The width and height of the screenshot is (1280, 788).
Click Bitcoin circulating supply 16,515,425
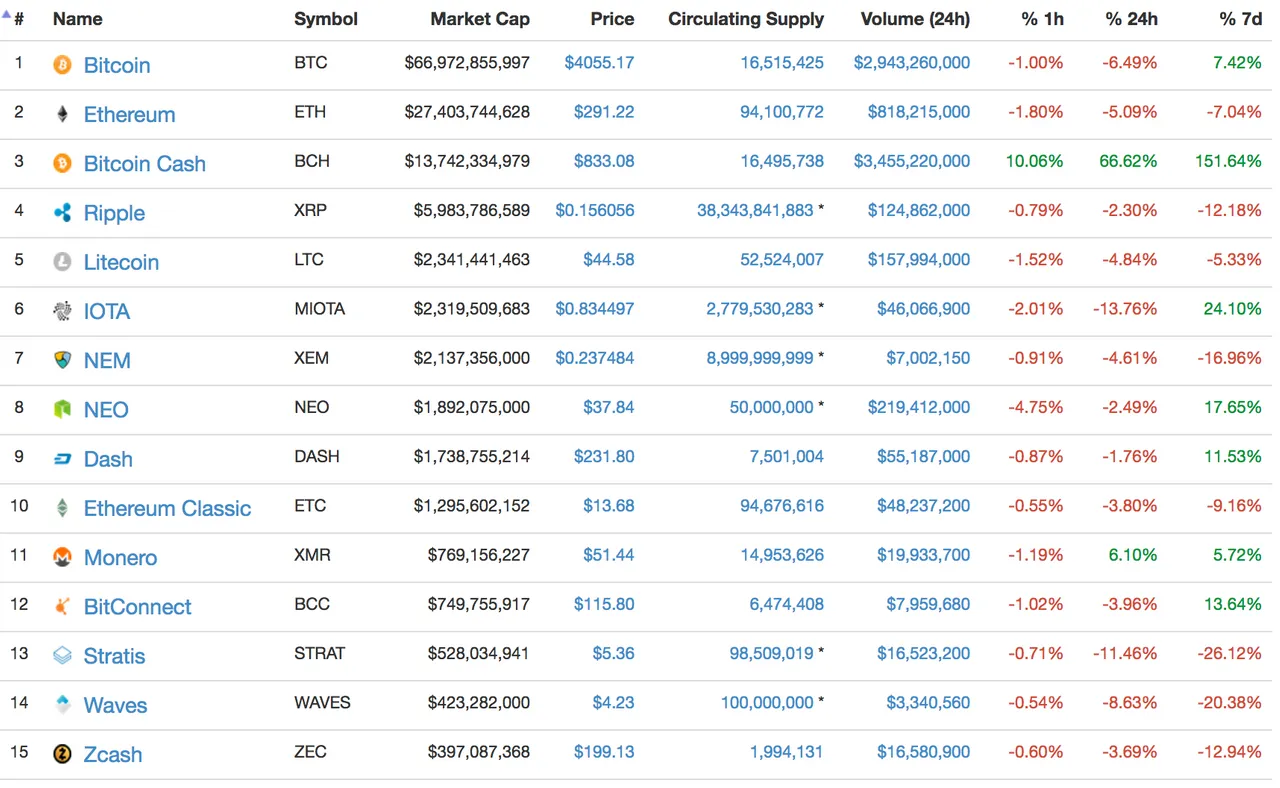pos(782,62)
